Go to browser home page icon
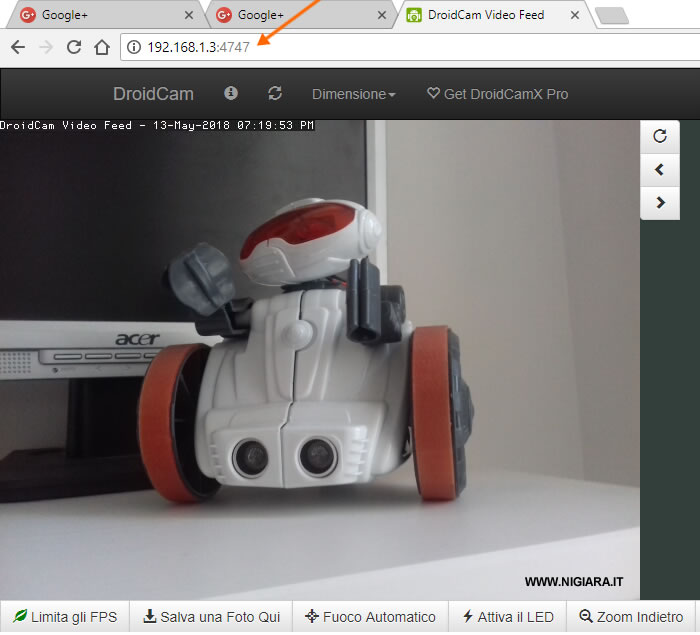The height and width of the screenshot is (635, 700). pos(101,47)
